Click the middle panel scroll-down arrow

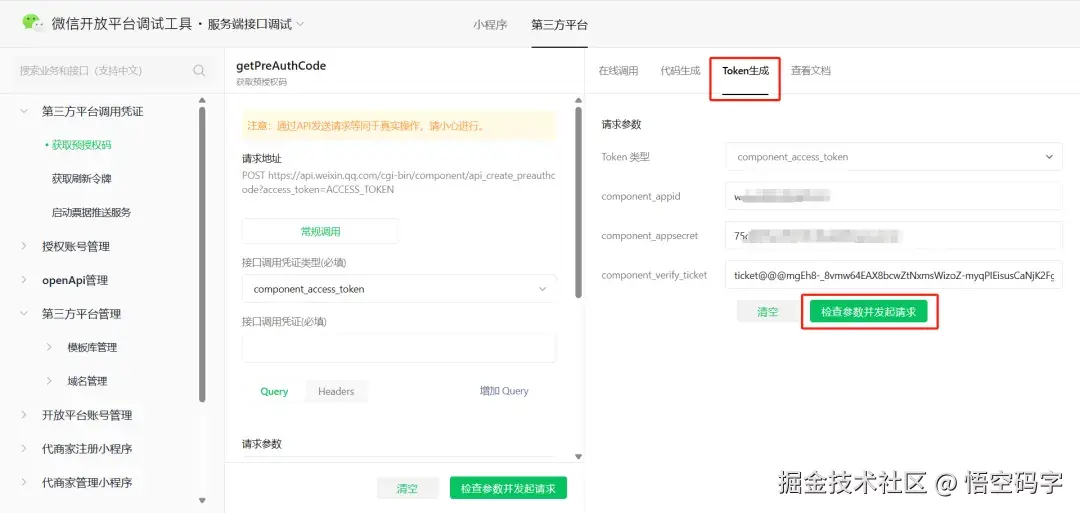[x=579, y=456]
